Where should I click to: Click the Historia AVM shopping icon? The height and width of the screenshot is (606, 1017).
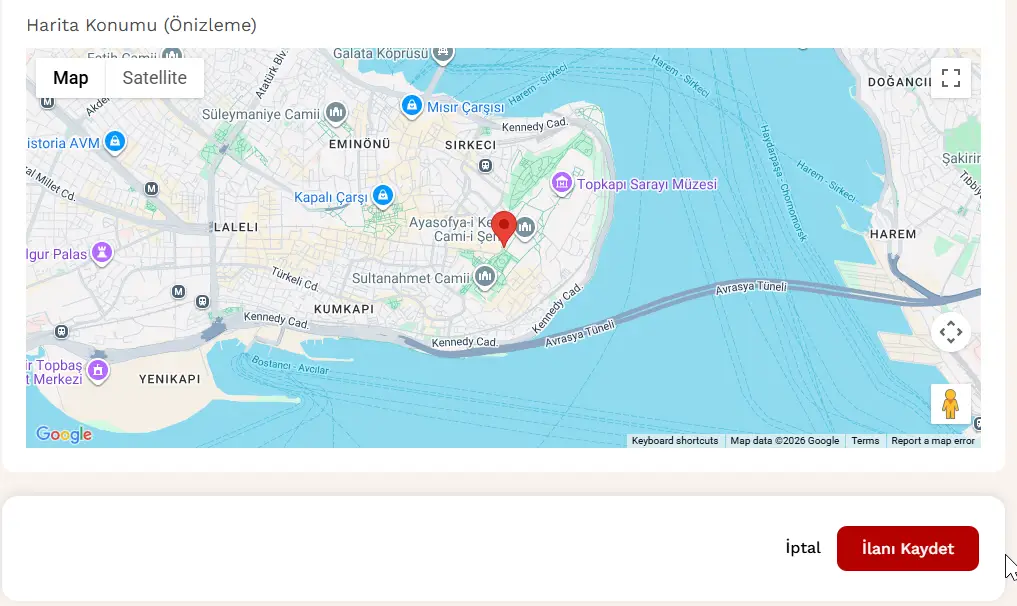[115, 141]
